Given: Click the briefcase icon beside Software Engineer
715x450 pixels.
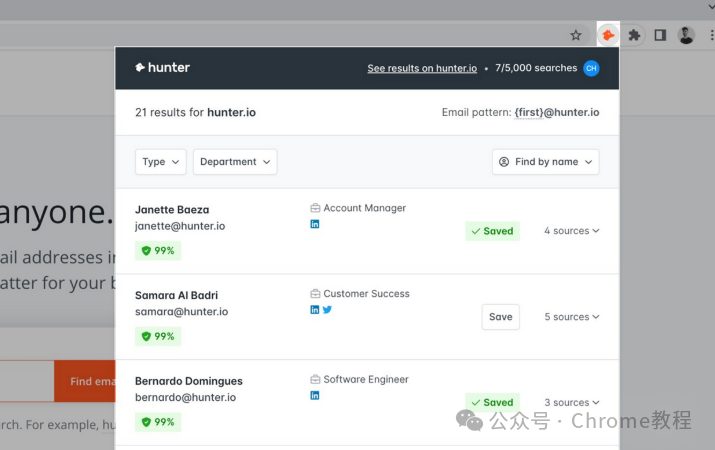Looking at the screenshot, I should (315, 379).
